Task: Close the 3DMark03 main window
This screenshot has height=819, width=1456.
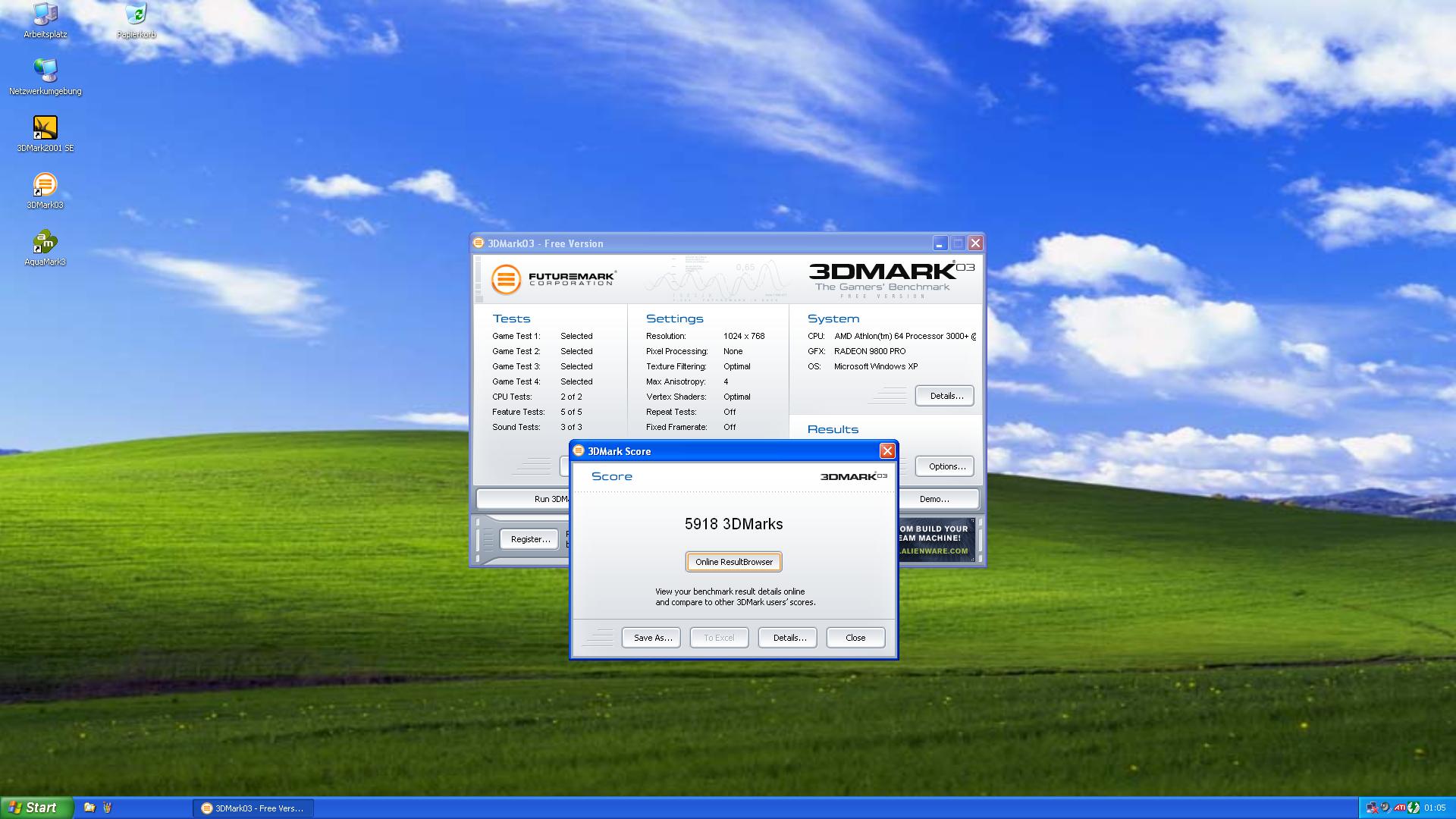Action: click(976, 243)
